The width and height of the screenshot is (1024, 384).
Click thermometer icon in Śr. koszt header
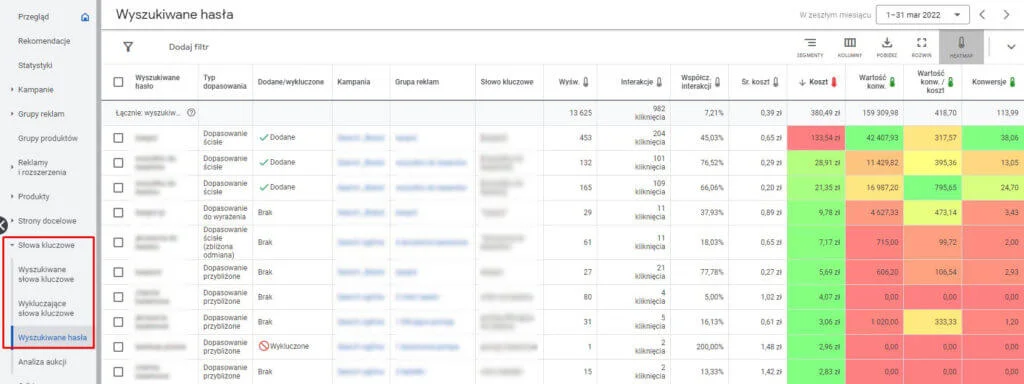pyautogui.click(x=776, y=82)
